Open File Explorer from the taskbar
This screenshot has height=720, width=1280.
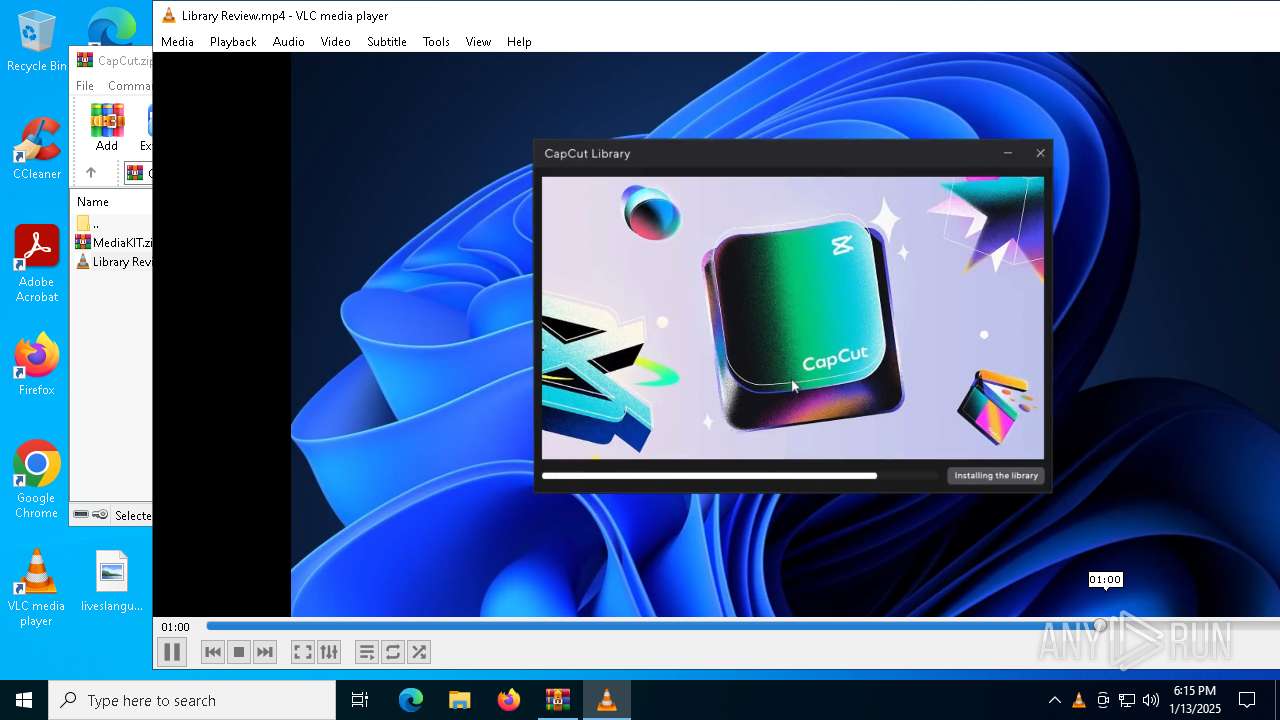tap(460, 700)
